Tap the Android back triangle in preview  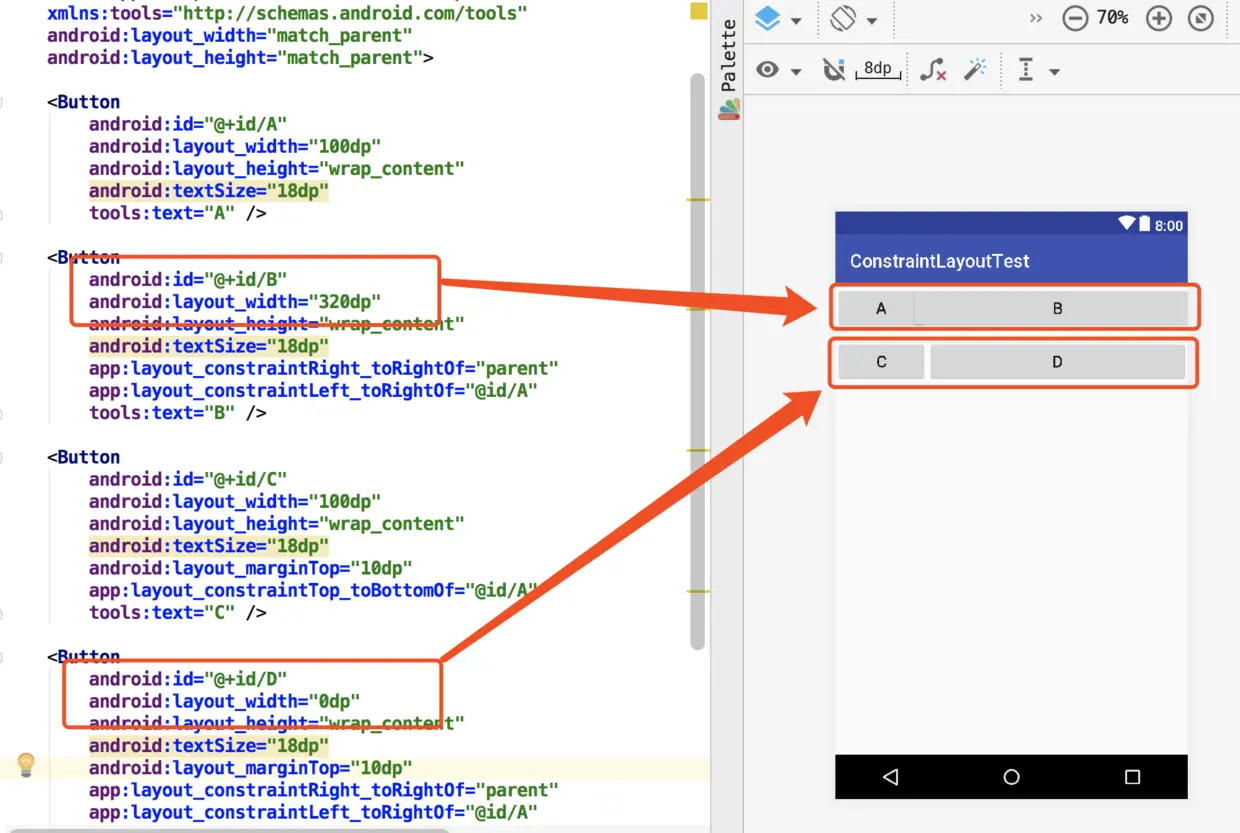tap(891, 777)
